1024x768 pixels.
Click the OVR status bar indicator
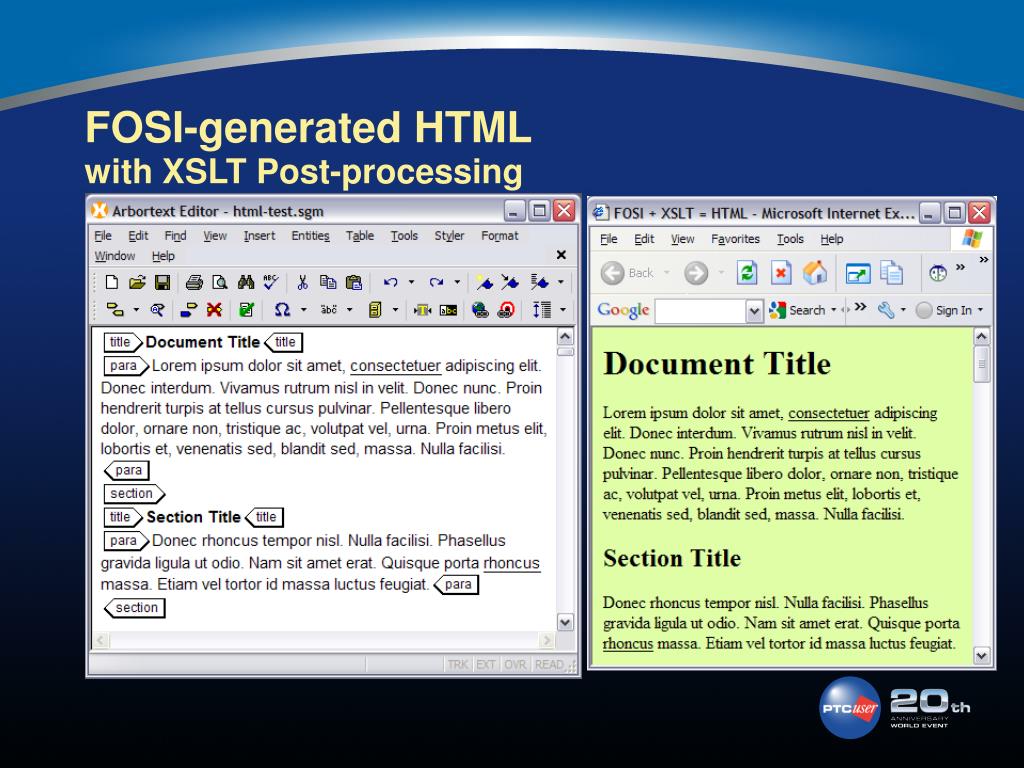coord(515,664)
